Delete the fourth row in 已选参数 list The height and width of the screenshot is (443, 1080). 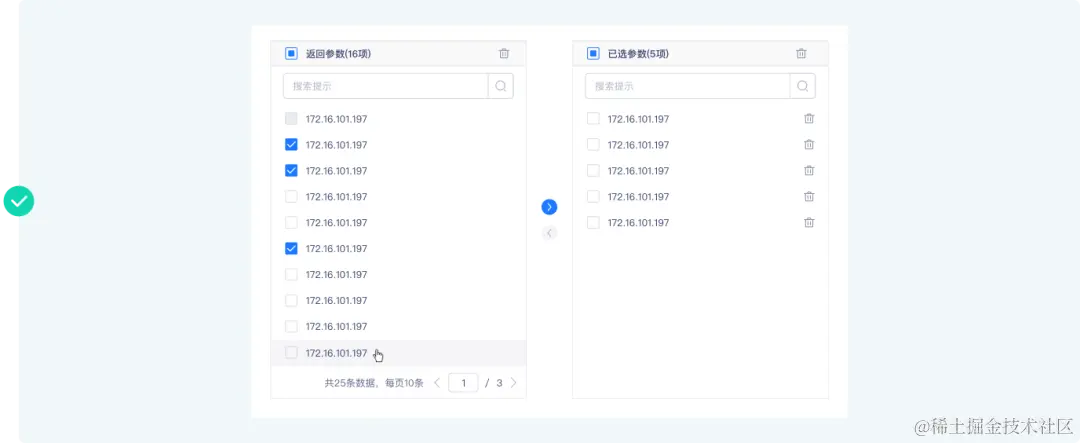809,196
